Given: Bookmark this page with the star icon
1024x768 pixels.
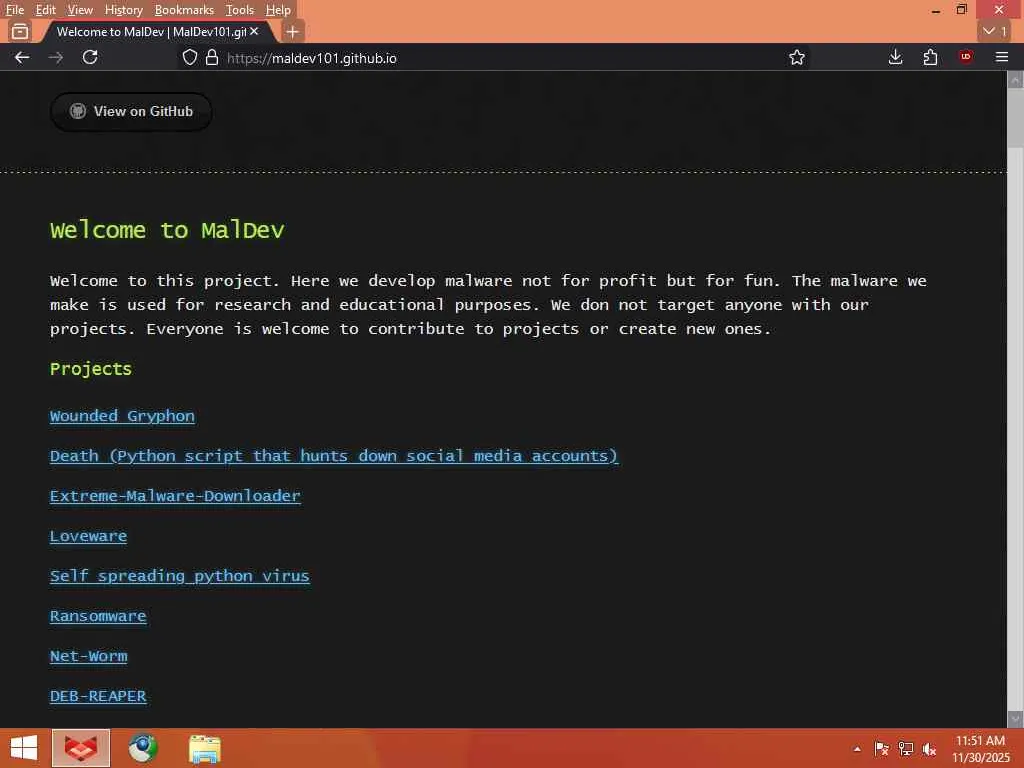Looking at the screenshot, I should coord(797,57).
